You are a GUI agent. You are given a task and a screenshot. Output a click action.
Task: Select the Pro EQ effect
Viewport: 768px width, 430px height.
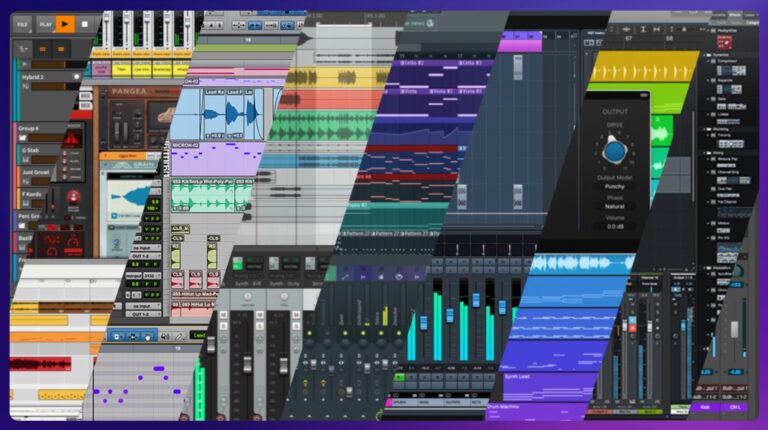pyautogui.click(x=722, y=238)
